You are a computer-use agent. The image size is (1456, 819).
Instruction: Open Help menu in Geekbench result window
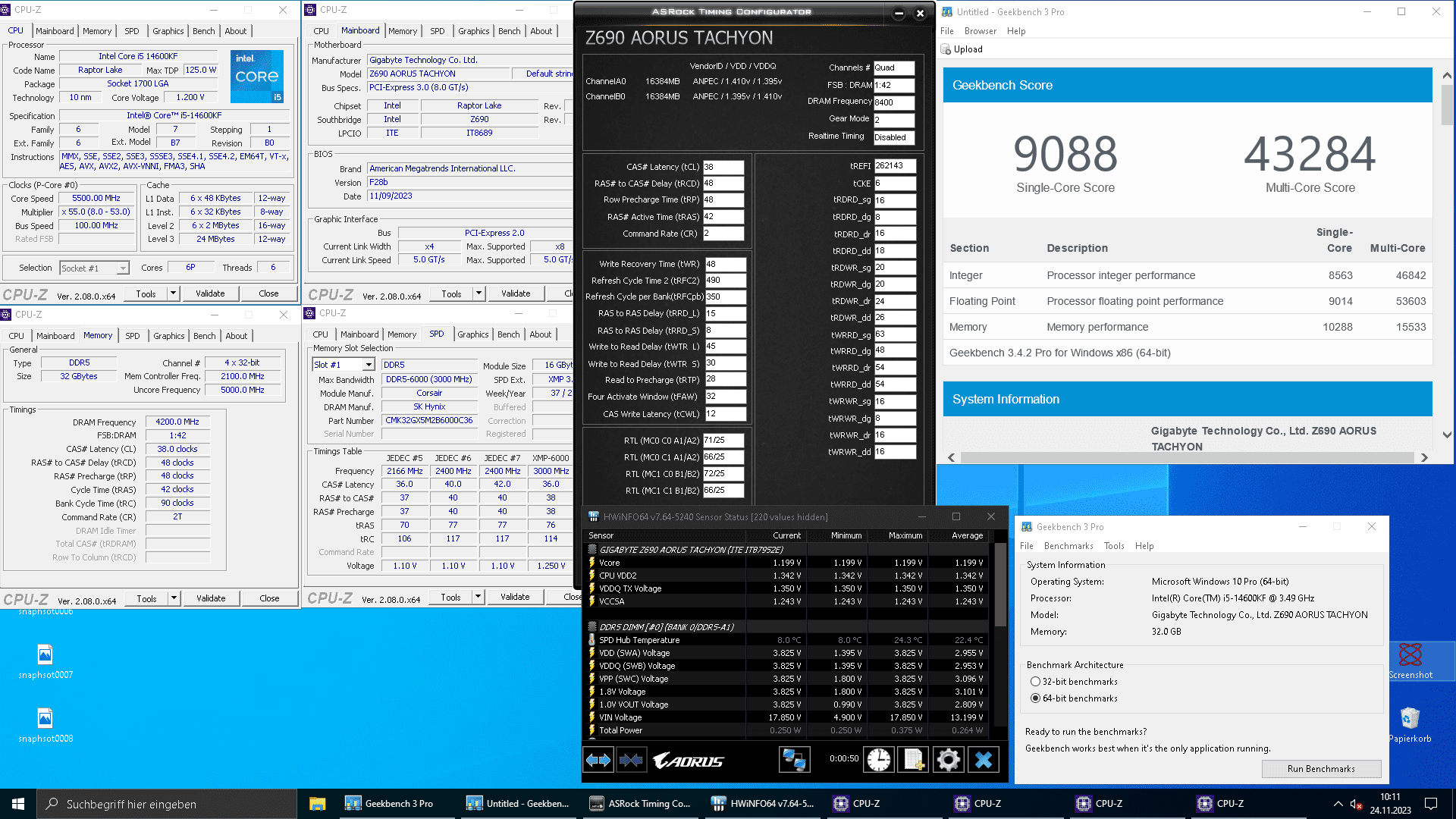pos(1016,31)
